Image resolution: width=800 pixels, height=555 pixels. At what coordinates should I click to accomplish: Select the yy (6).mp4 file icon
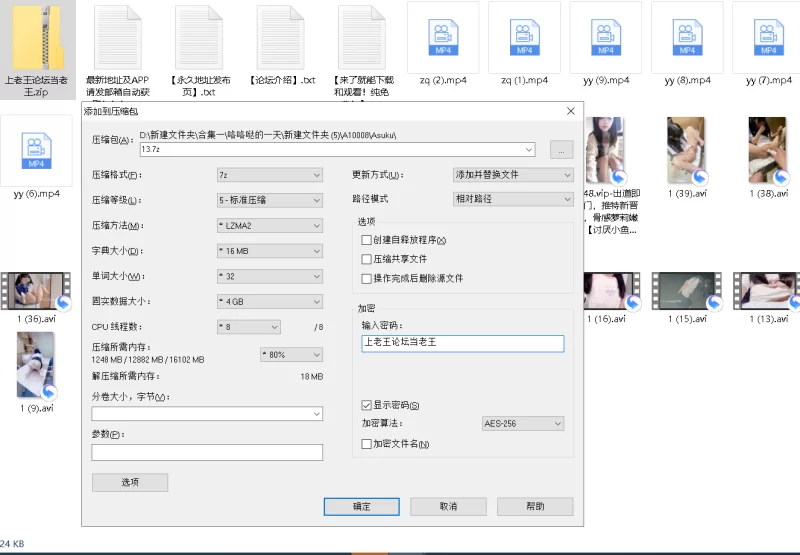(36, 151)
